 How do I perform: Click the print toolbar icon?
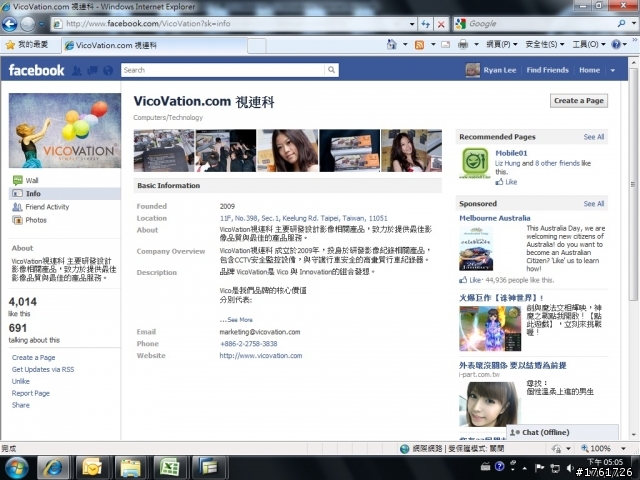click(x=463, y=44)
